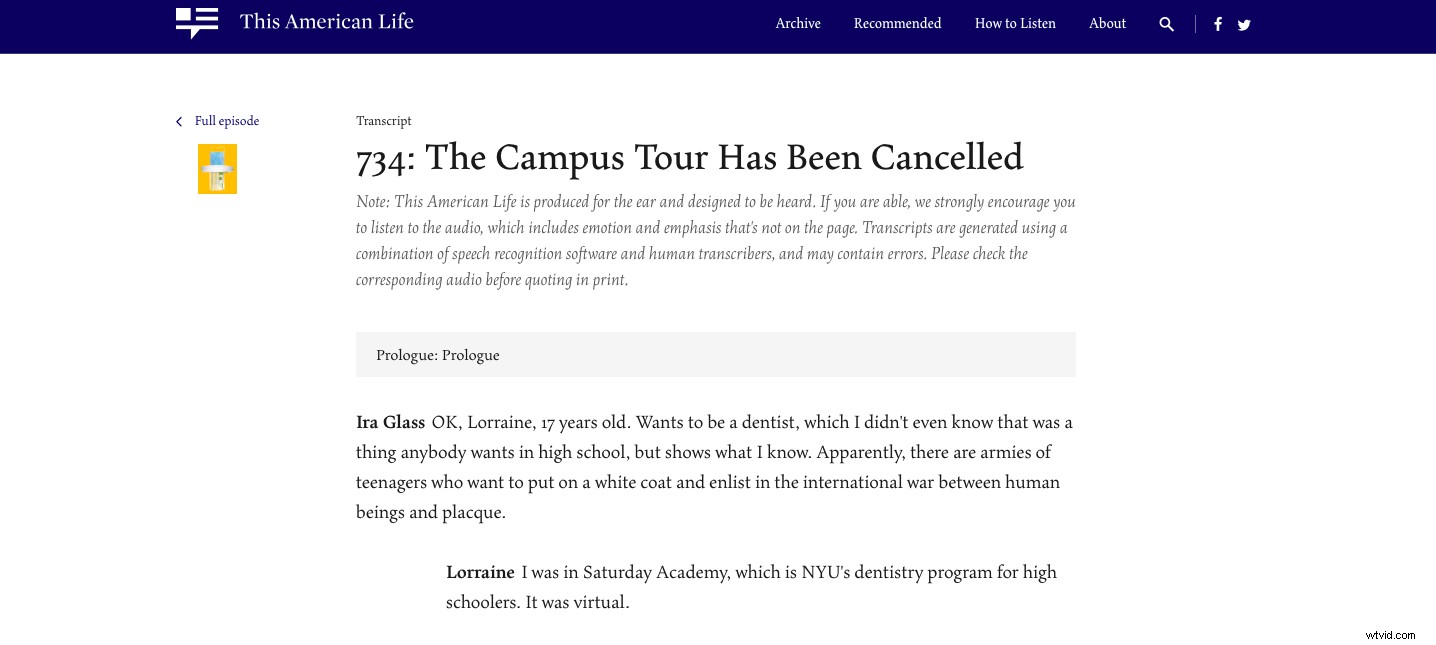Screen dimensions: 1436x645
Task: Open the About menu item
Action: pyautogui.click(x=1107, y=24)
